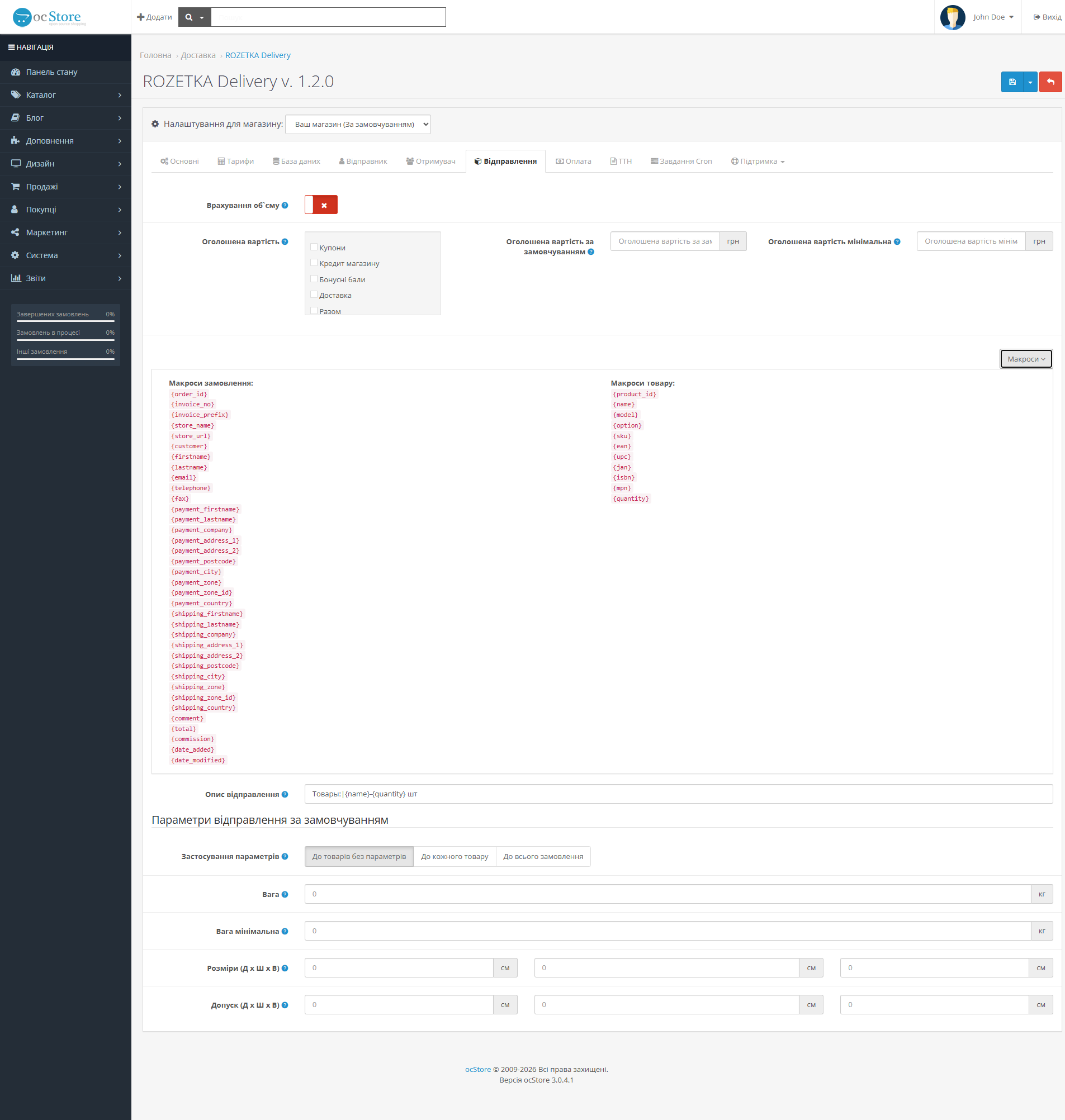Check the Бонусні бали checkbox
This screenshot has height=1120, width=1065.
314,278
